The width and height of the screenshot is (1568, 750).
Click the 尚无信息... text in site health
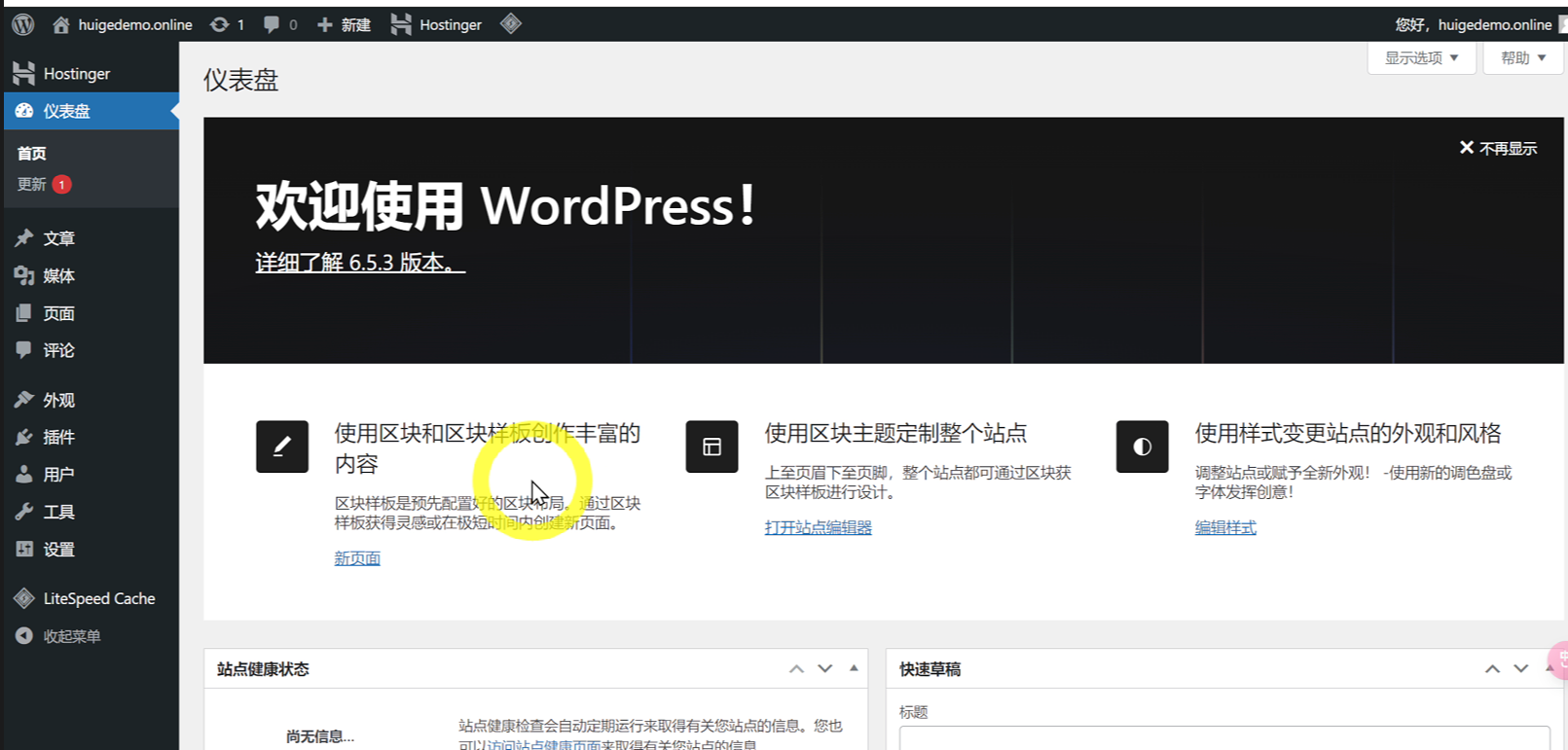pyautogui.click(x=320, y=736)
